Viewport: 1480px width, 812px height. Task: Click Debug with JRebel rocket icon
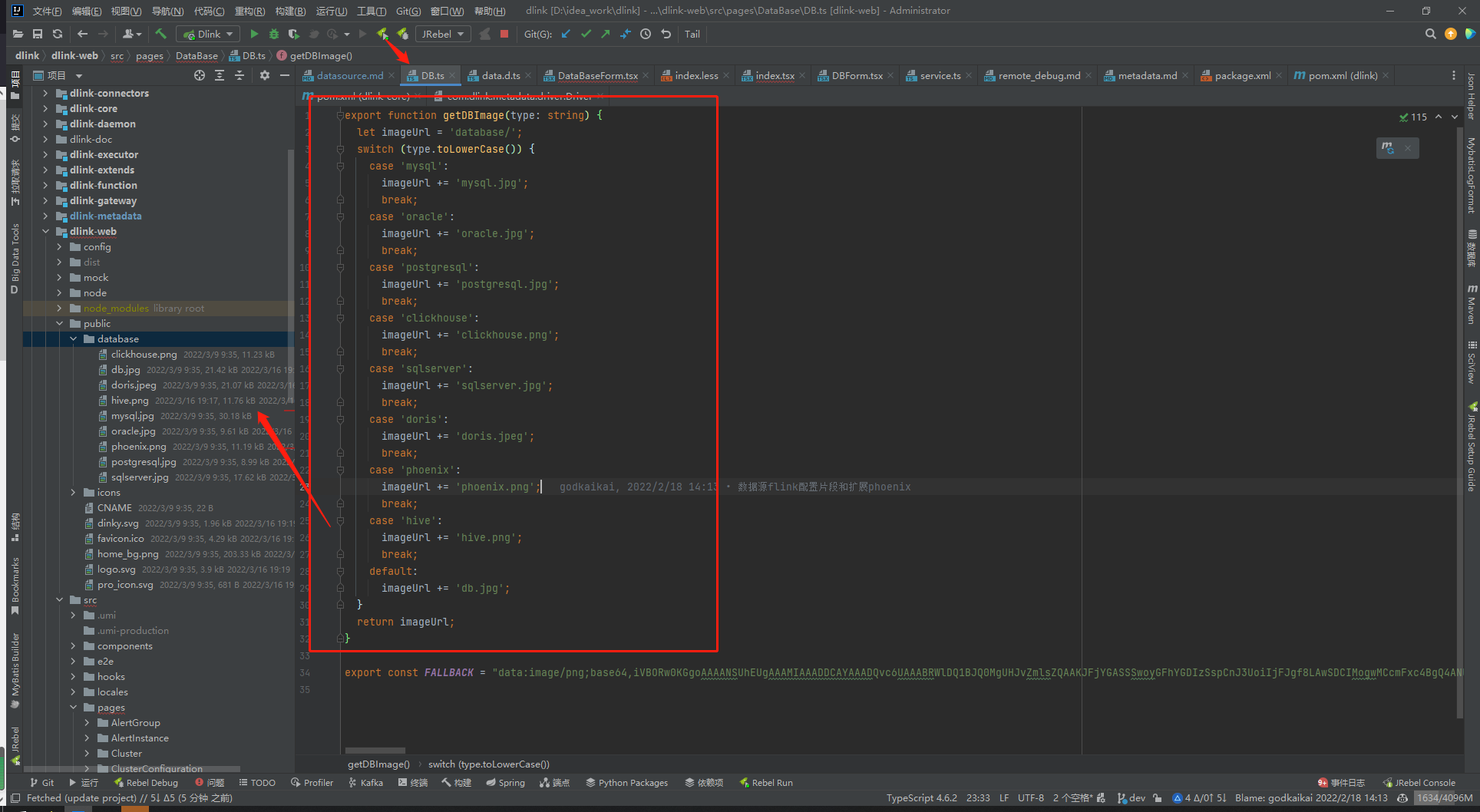(402, 34)
